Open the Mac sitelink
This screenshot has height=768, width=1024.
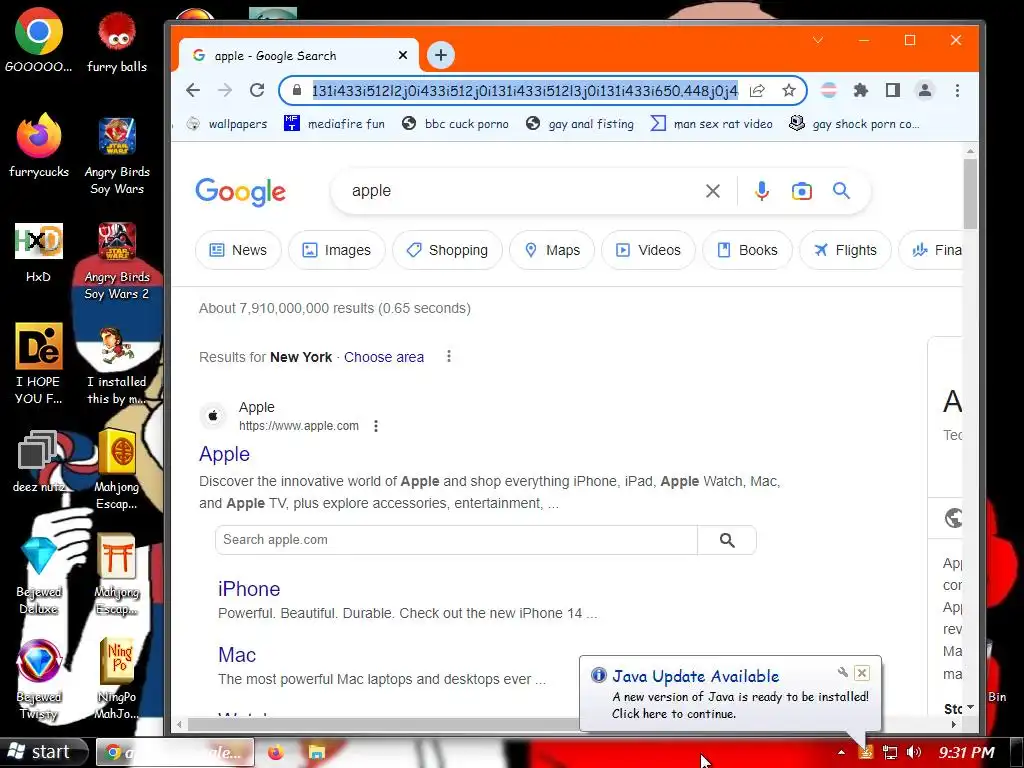click(237, 655)
